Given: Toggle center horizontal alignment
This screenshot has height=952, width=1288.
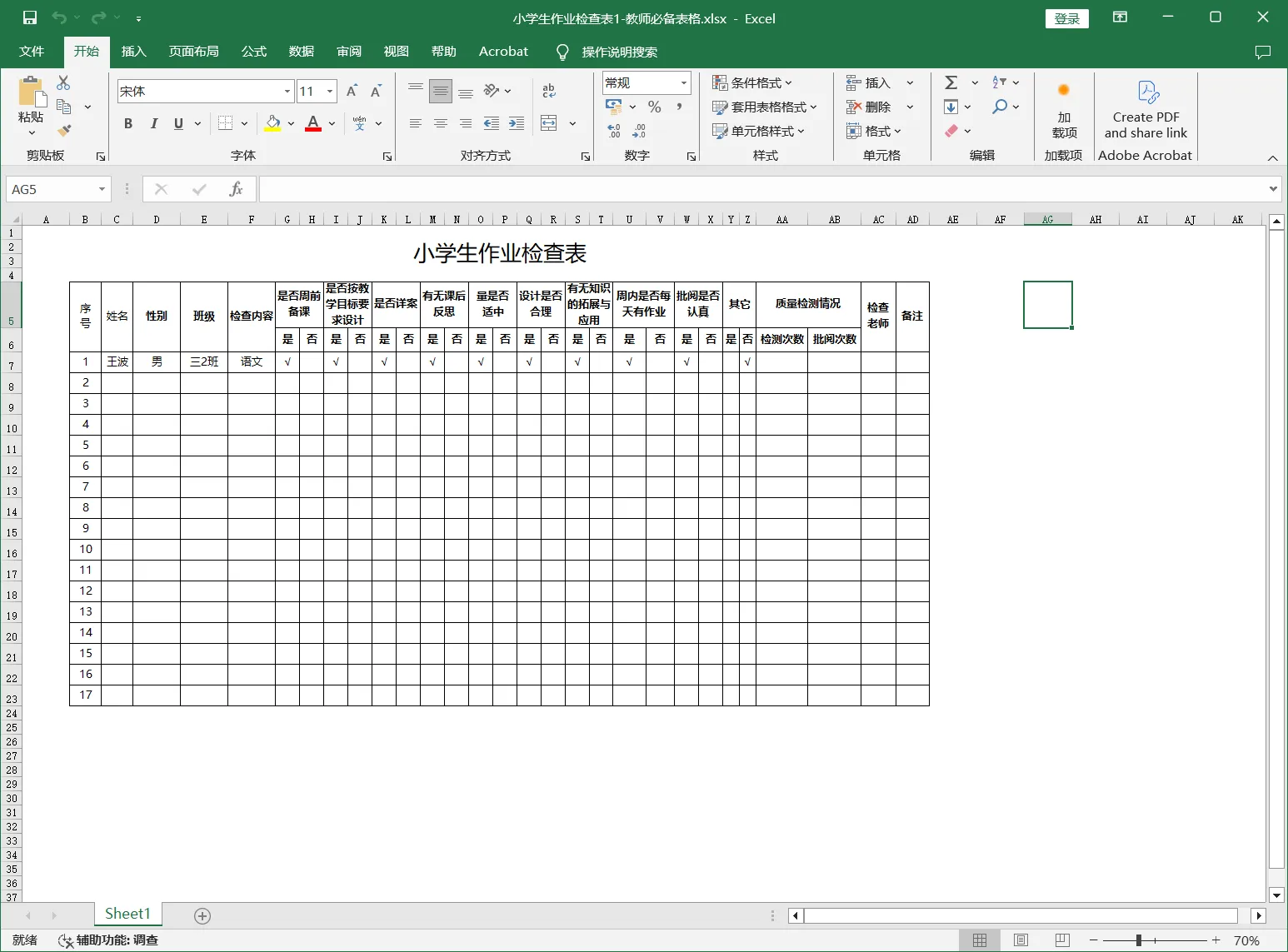Looking at the screenshot, I should (x=441, y=123).
